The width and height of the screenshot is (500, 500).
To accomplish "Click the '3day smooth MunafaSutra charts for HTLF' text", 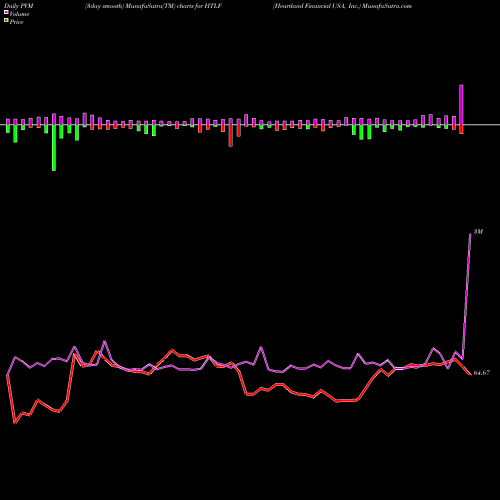I will [x=153, y=6].
